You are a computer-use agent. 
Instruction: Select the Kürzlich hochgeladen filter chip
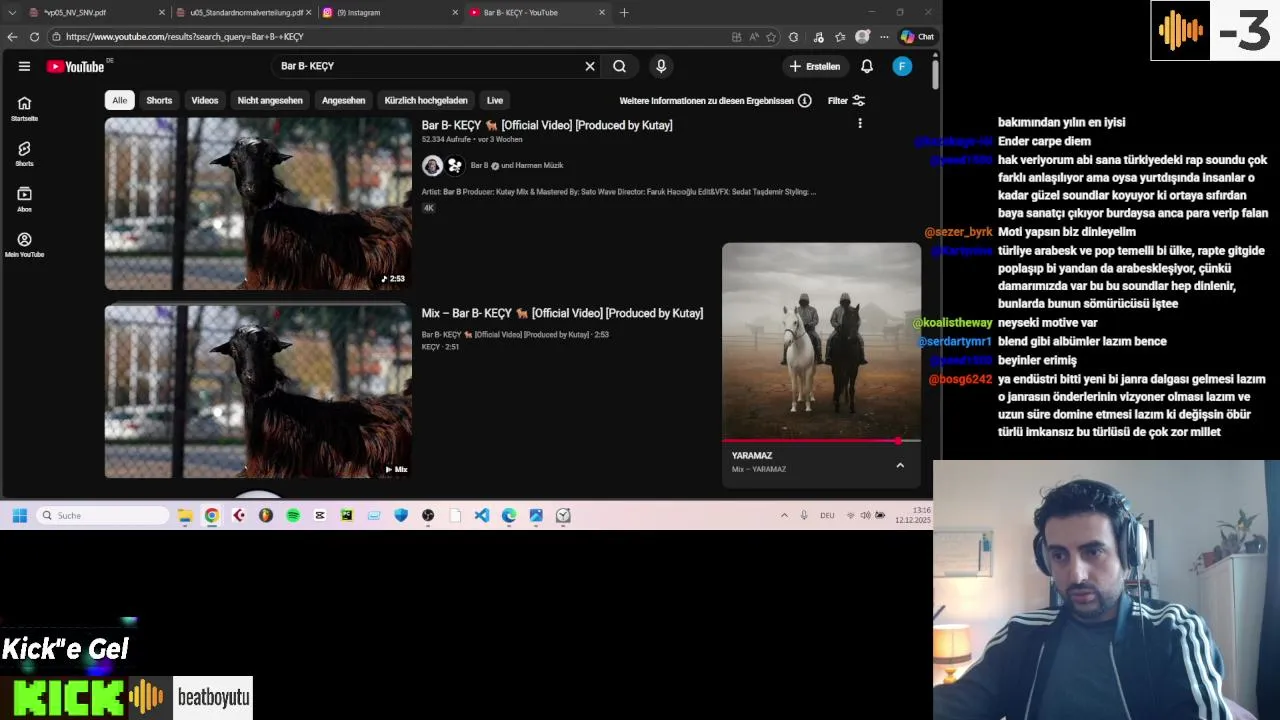point(426,100)
